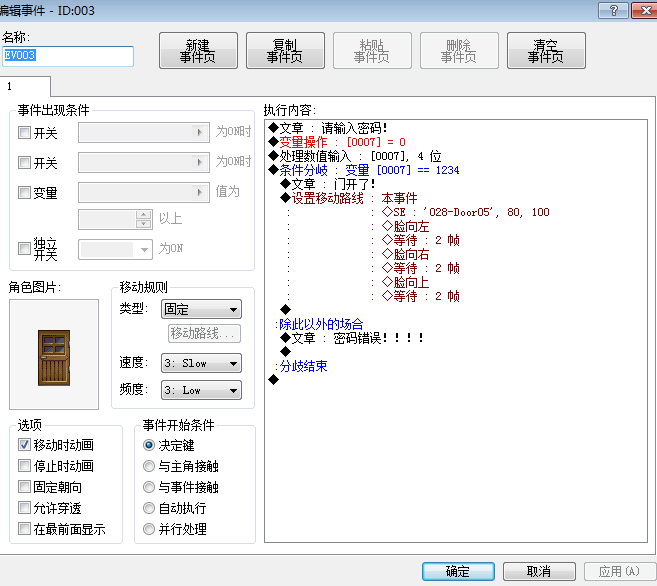The width and height of the screenshot is (657, 586).
Task: Open the 频度 dropdown showing 3: Low
Action: (x=202, y=390)
